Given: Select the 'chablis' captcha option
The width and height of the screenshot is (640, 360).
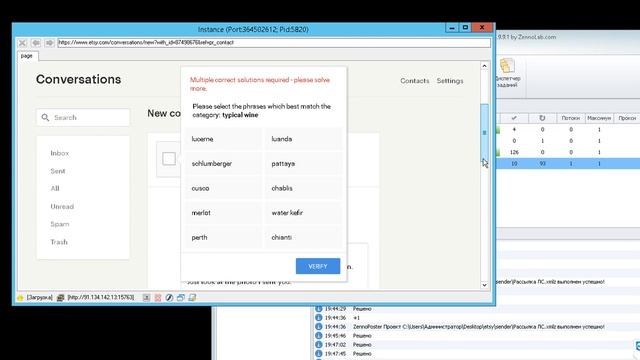Looking at the screenshot, I should 303,189.
